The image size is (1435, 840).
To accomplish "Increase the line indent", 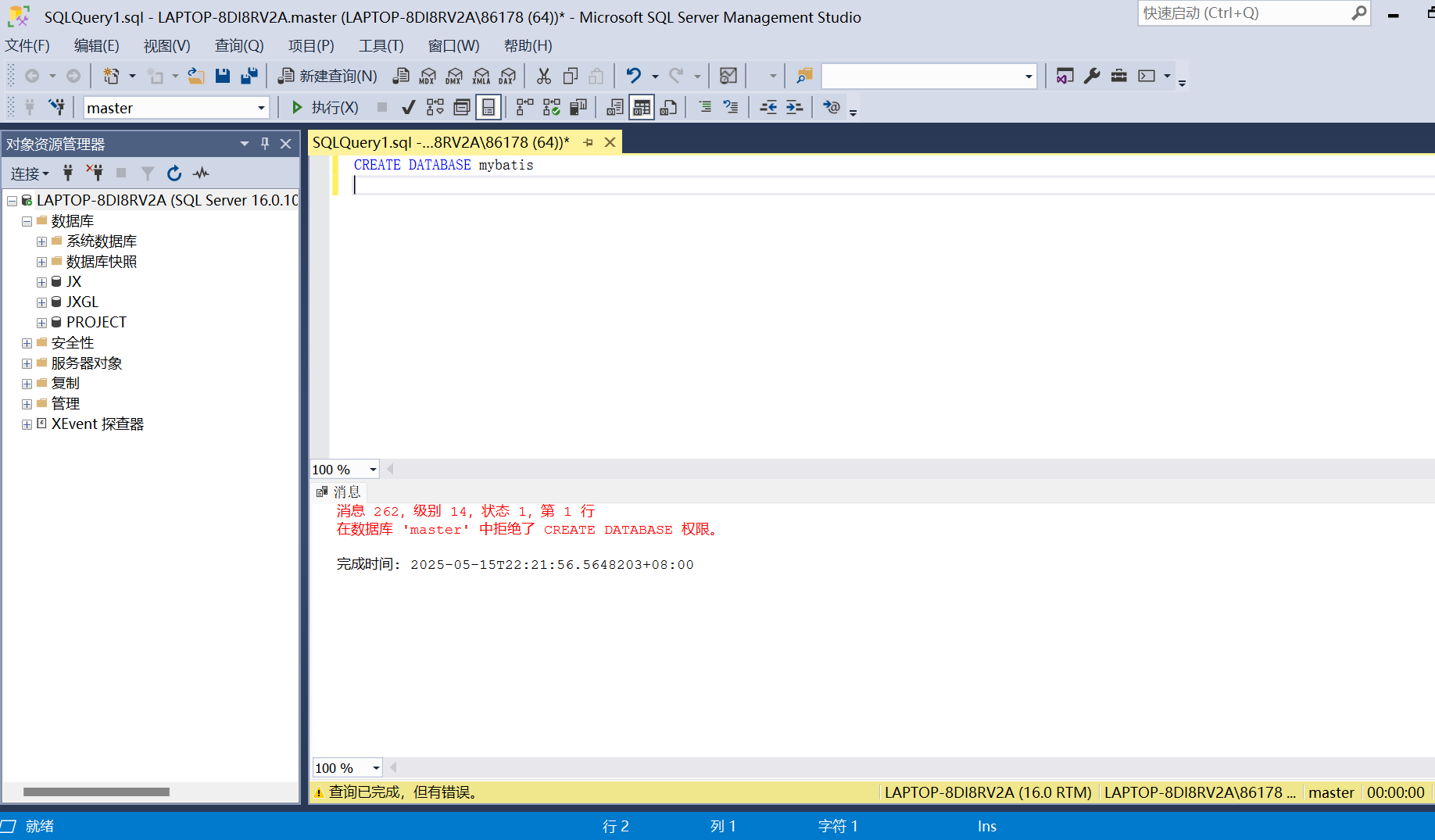I will pyautogui.click(x=795, y=107).
